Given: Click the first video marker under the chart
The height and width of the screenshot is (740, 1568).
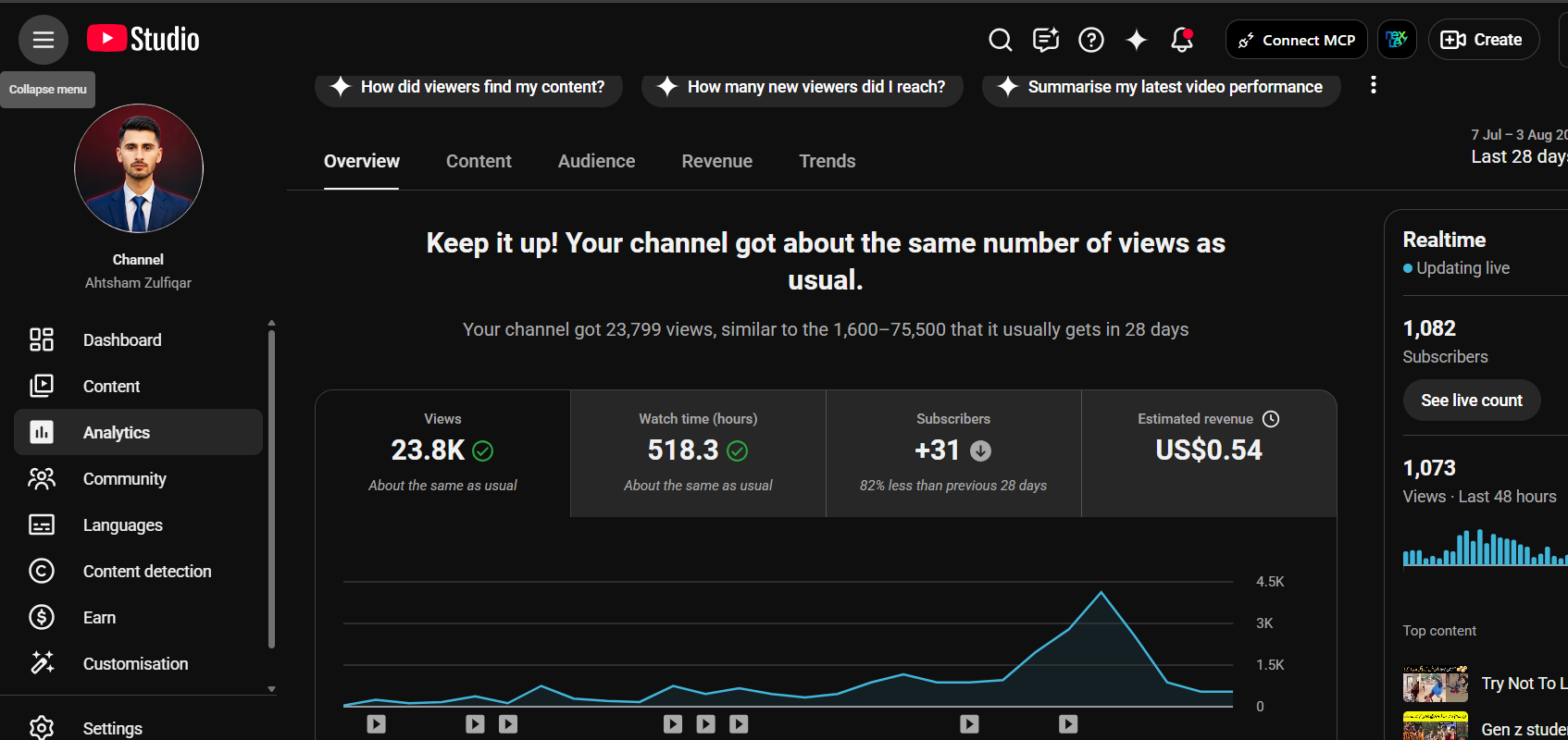Looking at the screenshot, I should click(x=376, y=724).
